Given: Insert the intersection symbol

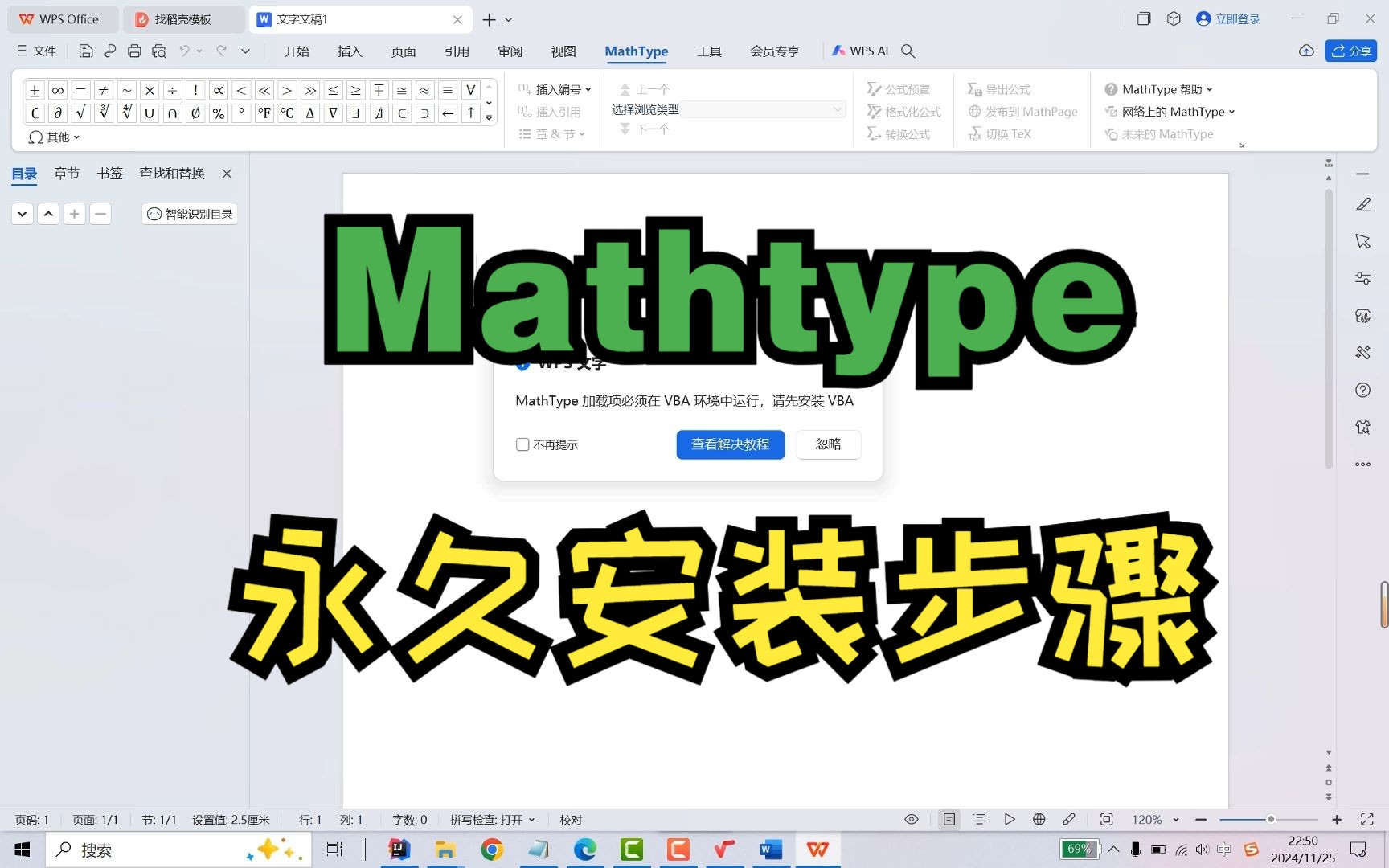Looking at the screenshot, I should [x=172, y=113].
